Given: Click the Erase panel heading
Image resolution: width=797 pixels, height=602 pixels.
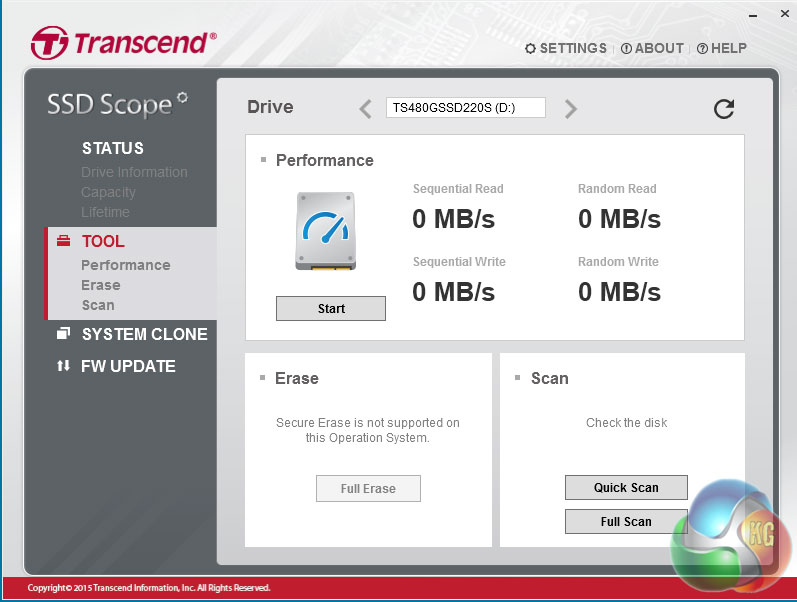Looking at the screenshot, I should click(297, 378).
